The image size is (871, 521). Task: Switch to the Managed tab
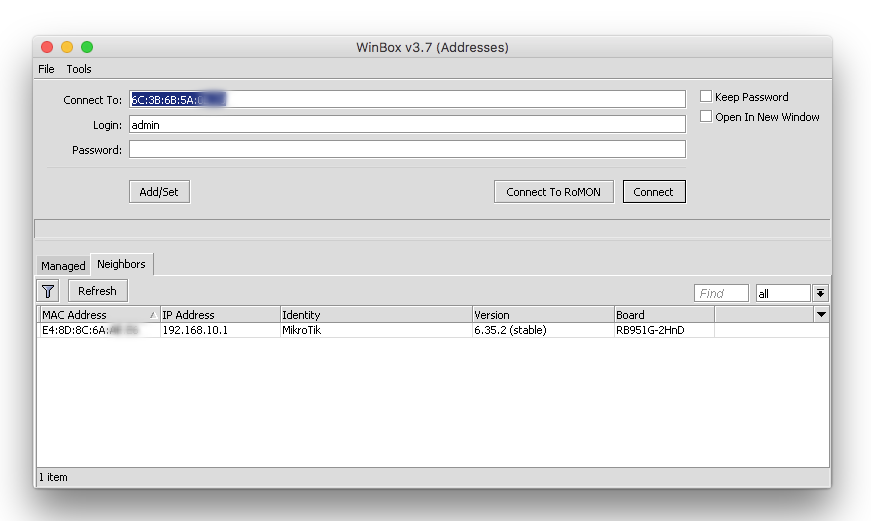(x=63, y=265)
